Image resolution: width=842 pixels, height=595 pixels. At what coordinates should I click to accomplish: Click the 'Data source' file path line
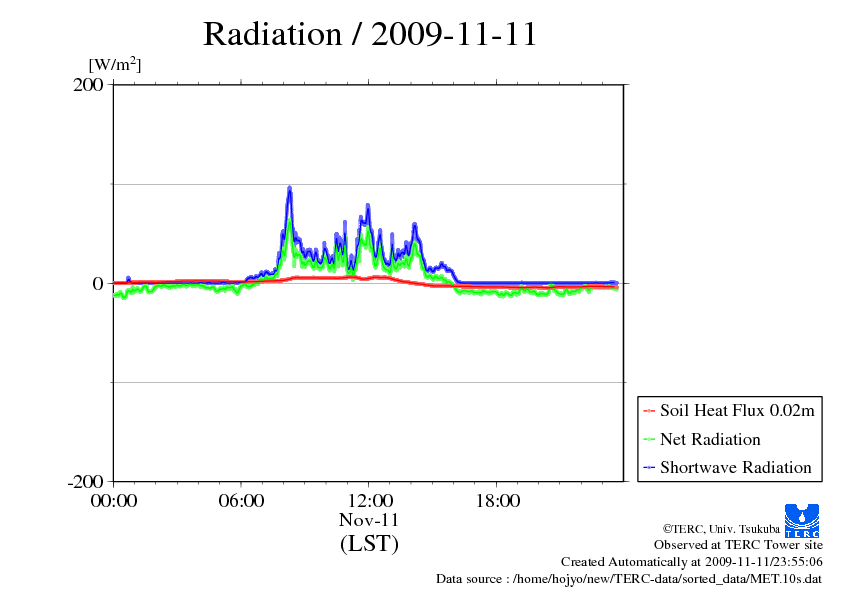click(629, 579)
